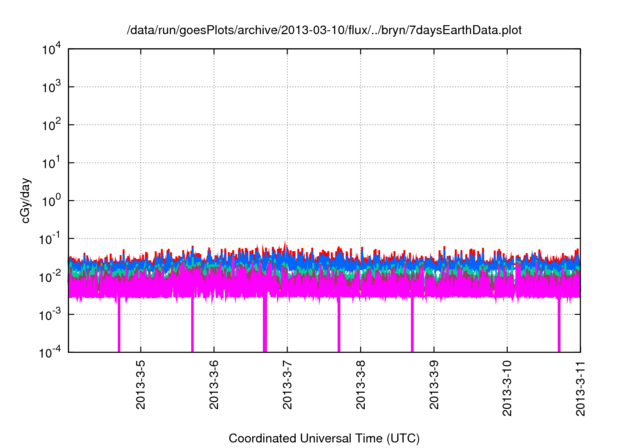Click the magenta dropout spike before 2013-3-7

pyautogui.click(x=265, y=324)
